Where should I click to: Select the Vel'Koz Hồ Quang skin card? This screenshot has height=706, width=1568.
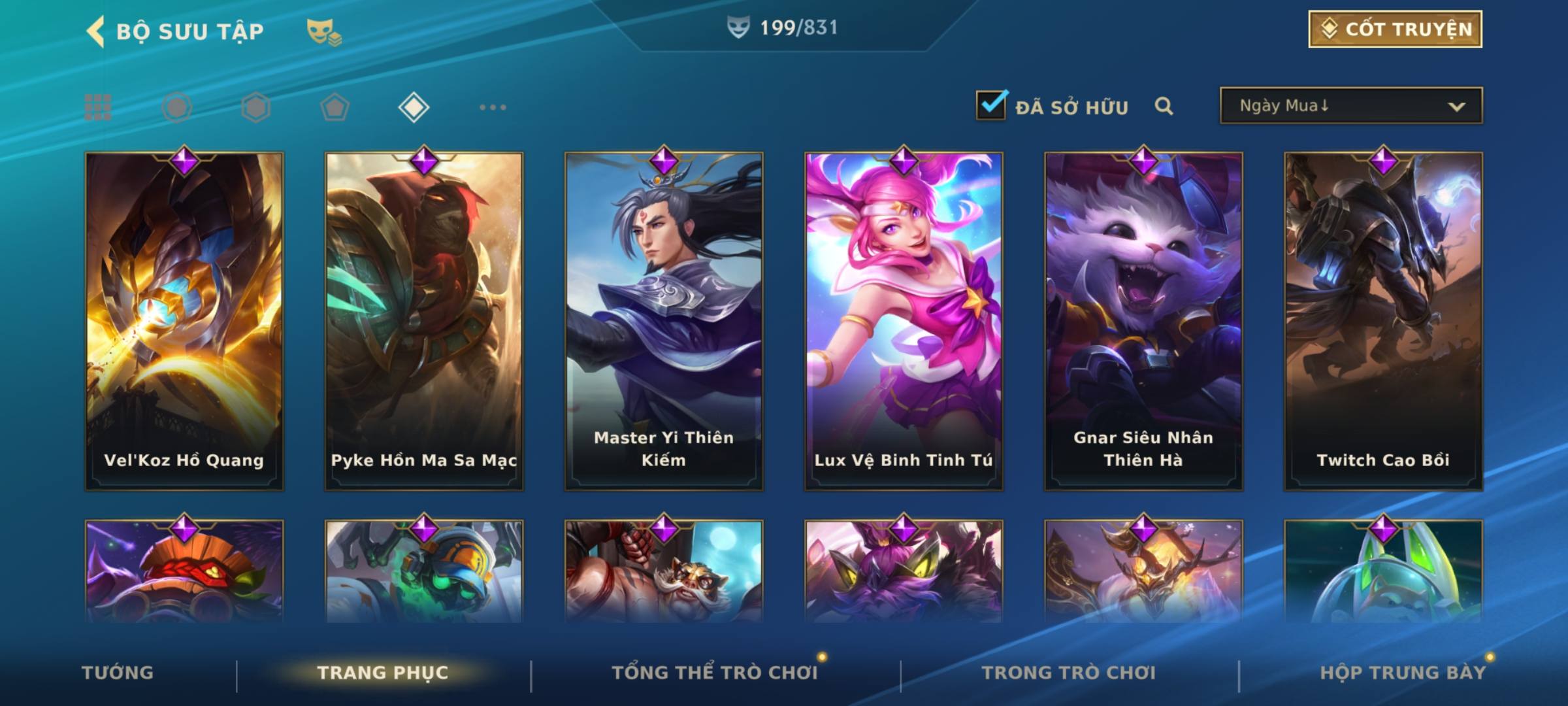click(x=184, y=321)
